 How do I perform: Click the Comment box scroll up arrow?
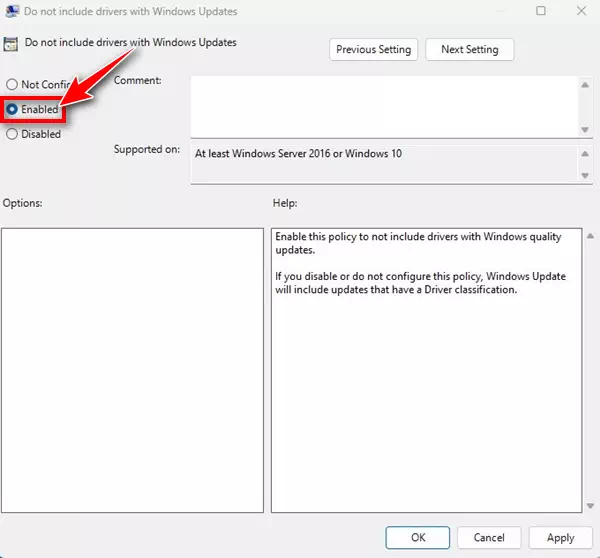[x=585, y=85]
